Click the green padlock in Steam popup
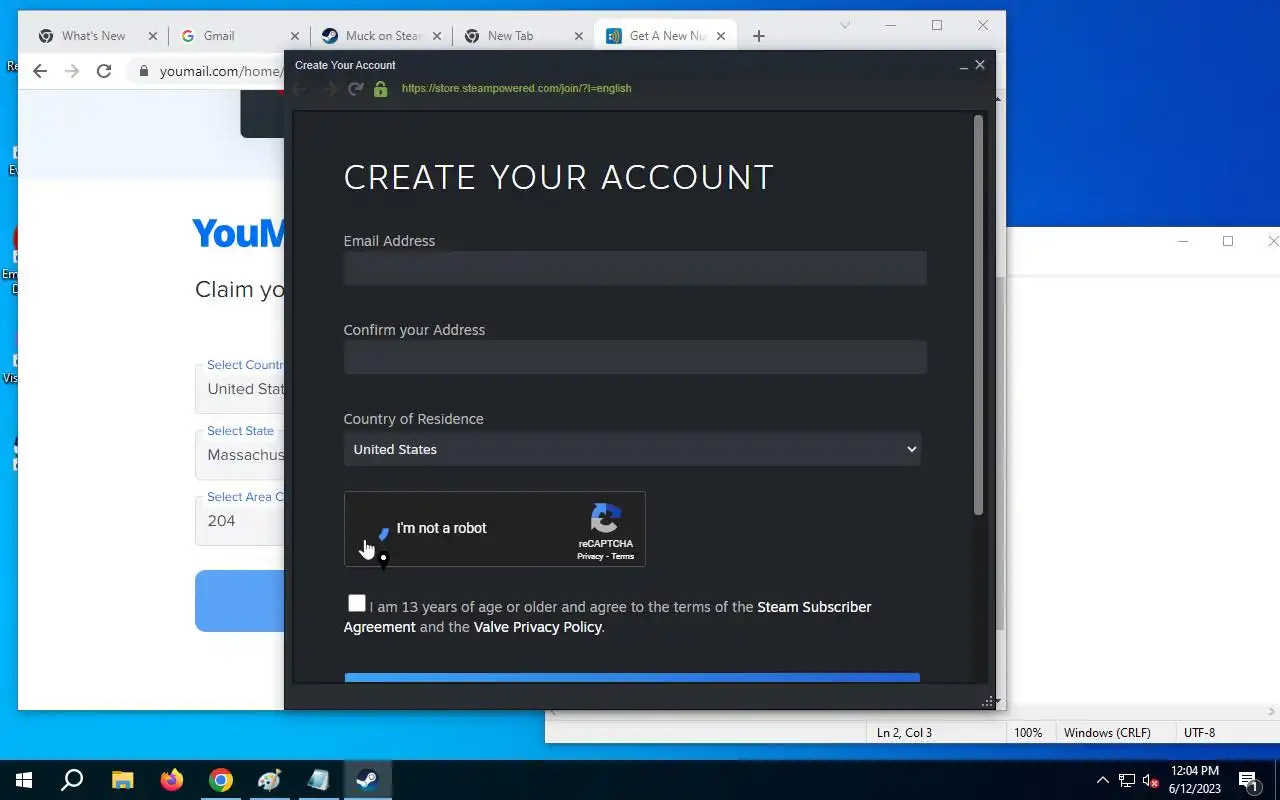The height and width of the screenshot is (800, 1280). [380, 89]
